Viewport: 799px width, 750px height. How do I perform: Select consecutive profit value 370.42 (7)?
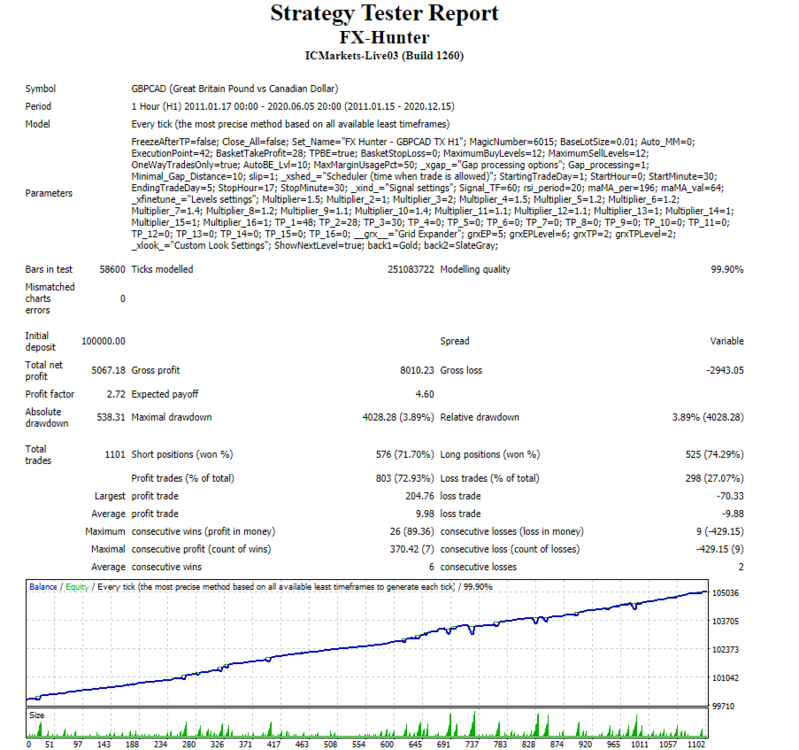click(410, 550)
